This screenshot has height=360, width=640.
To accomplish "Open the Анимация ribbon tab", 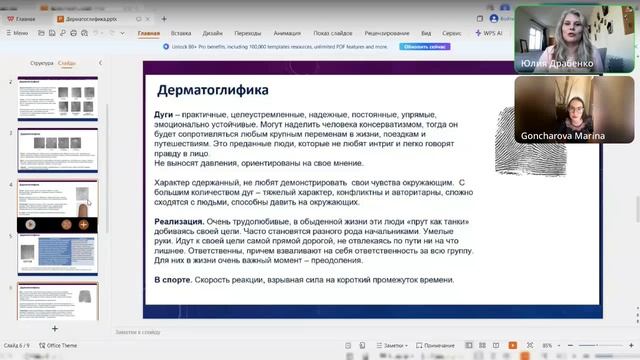I will pyautogui.click(x=287, y=33).
